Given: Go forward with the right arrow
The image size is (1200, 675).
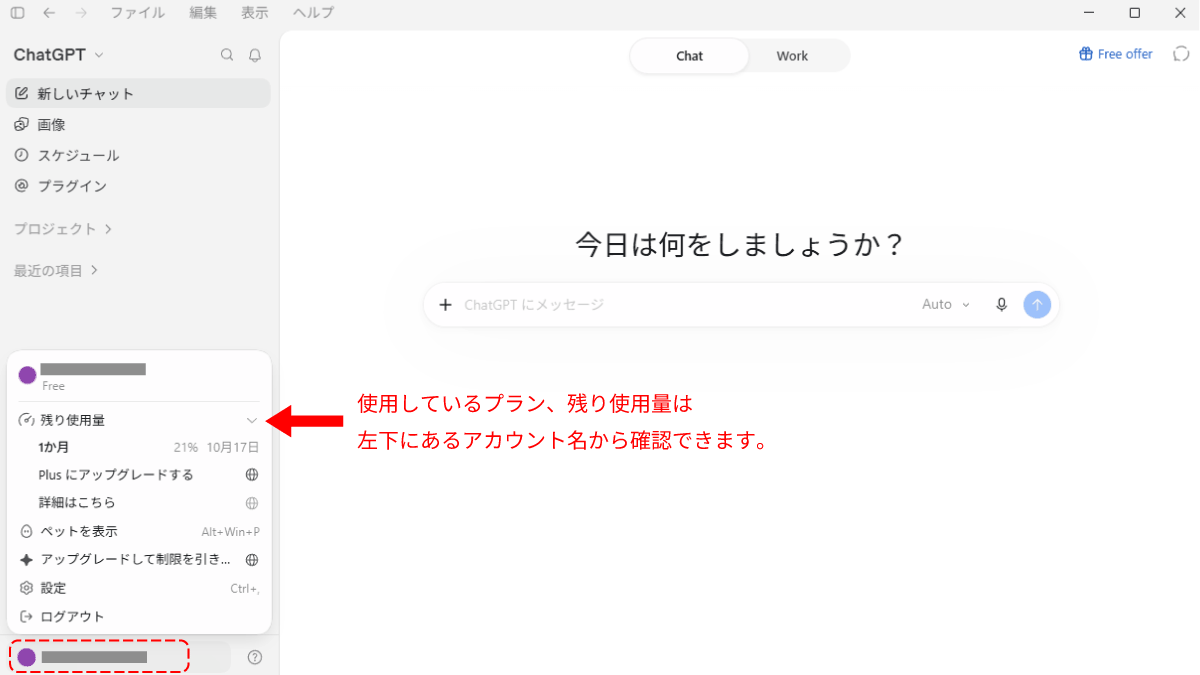Looking at the screenshot, I should [81, 13].
